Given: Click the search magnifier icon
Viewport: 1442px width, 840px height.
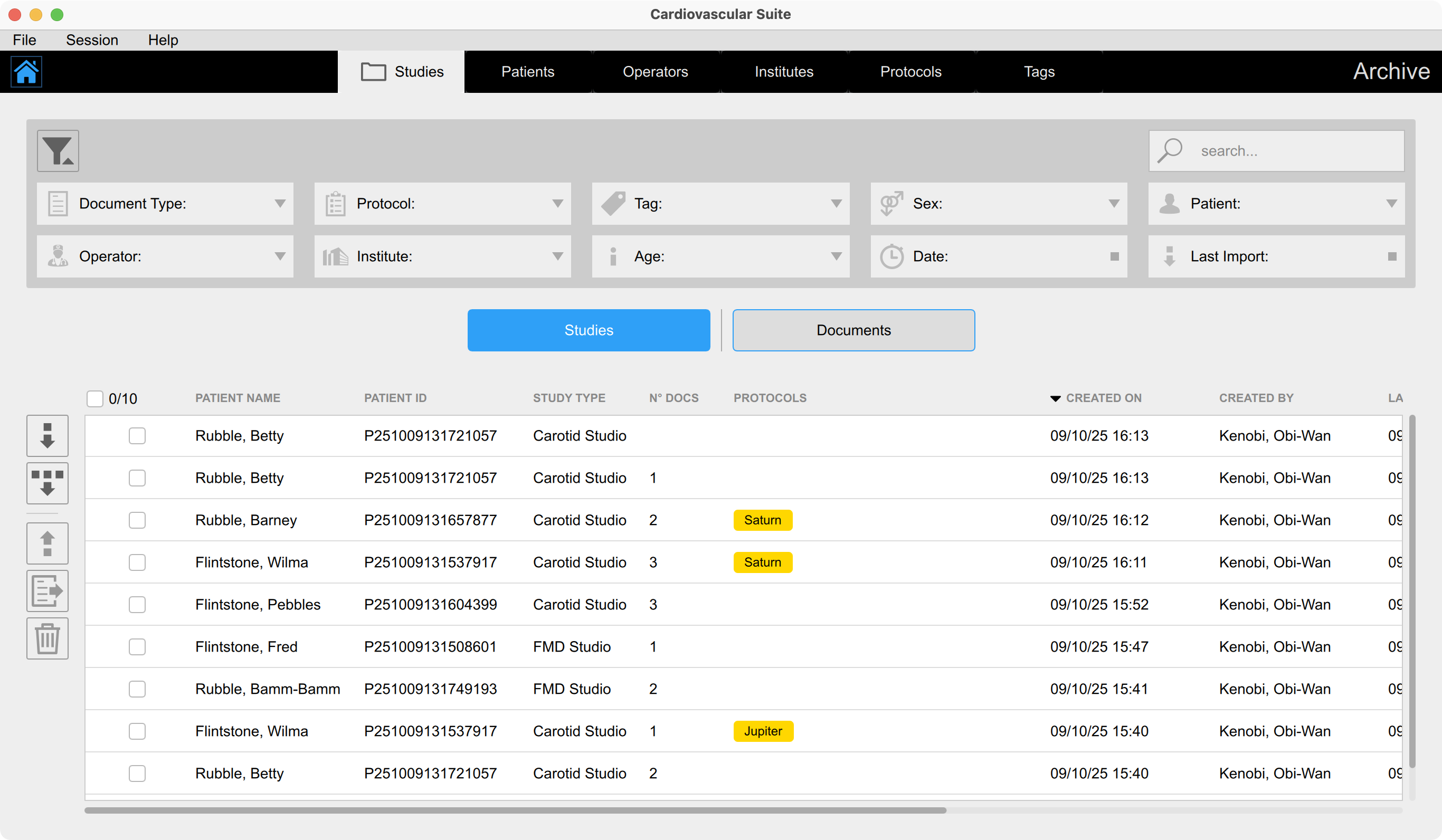Looking at the screenshot, I should (1170, 151).
